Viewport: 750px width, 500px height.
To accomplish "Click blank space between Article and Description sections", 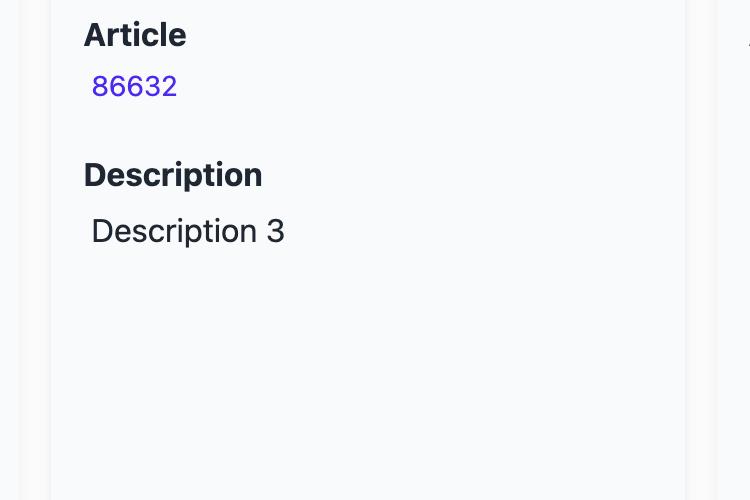I will click(x=367, y=130).
